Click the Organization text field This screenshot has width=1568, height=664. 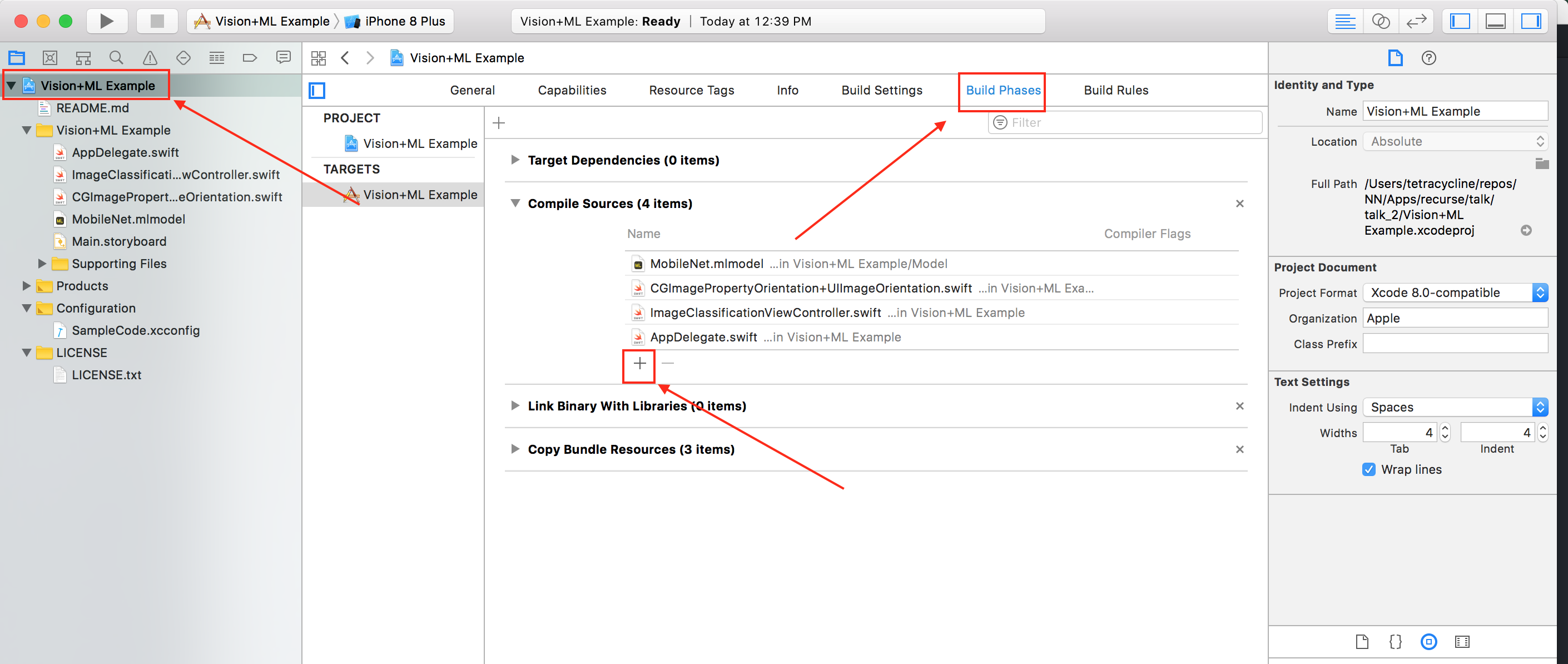click(1455, 318)
